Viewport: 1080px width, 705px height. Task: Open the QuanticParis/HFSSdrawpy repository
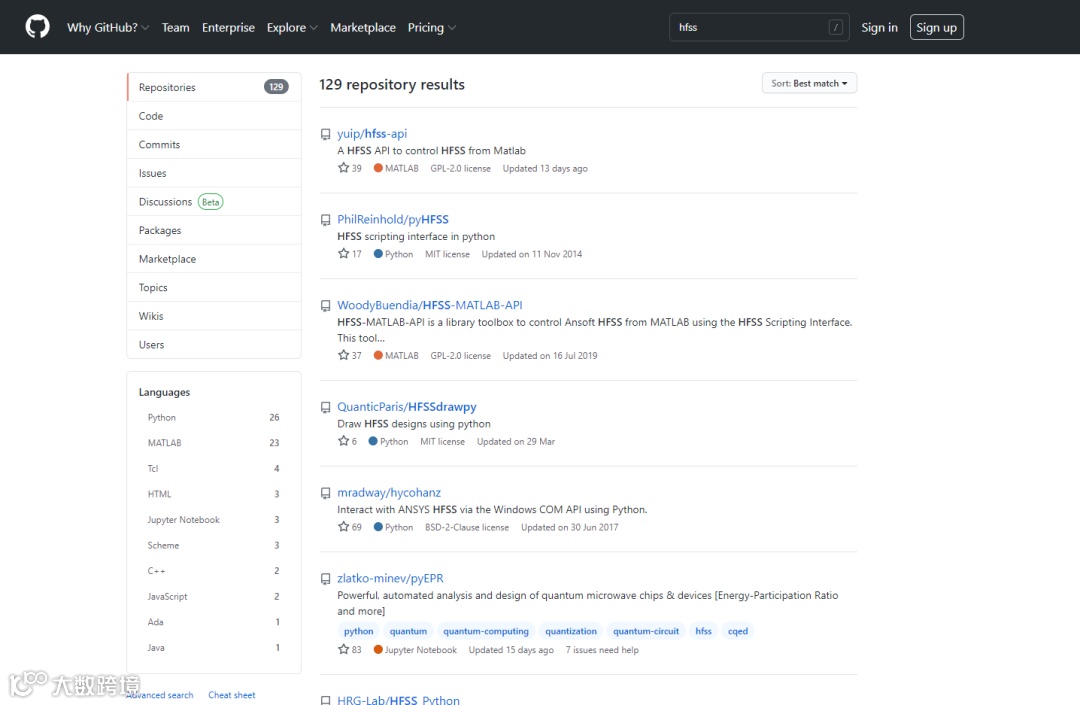(x=406, y=407)
